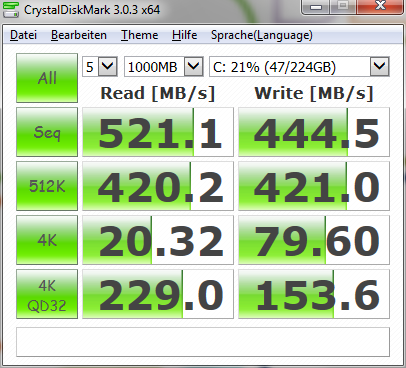The image size is (406, 368).
Task: Click the Read [MB/s] column header
Action: tap(158, 93)
